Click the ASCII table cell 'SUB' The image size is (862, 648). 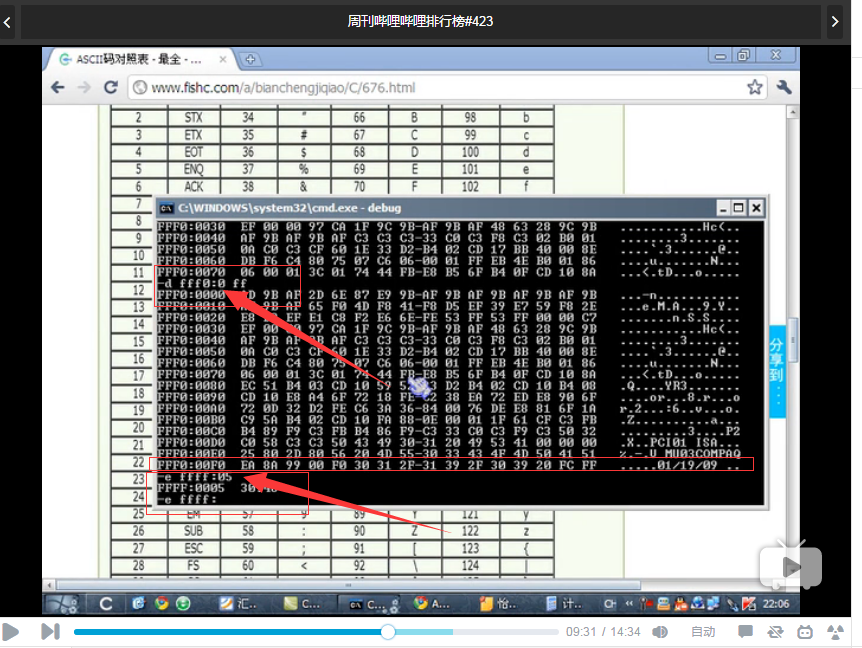194,531
